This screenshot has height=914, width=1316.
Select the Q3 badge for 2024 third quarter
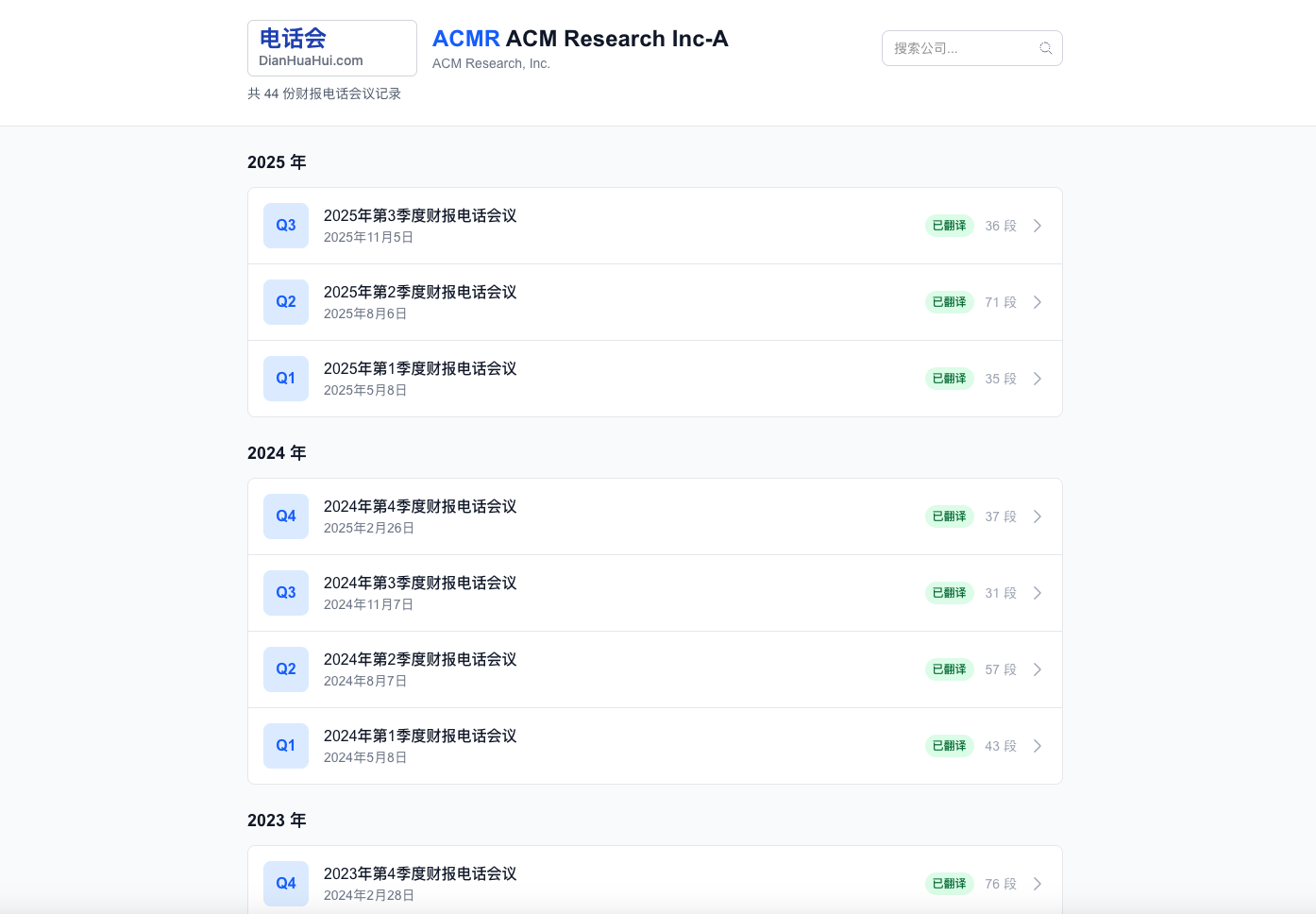pyautogui.click(x=285, y=592)
